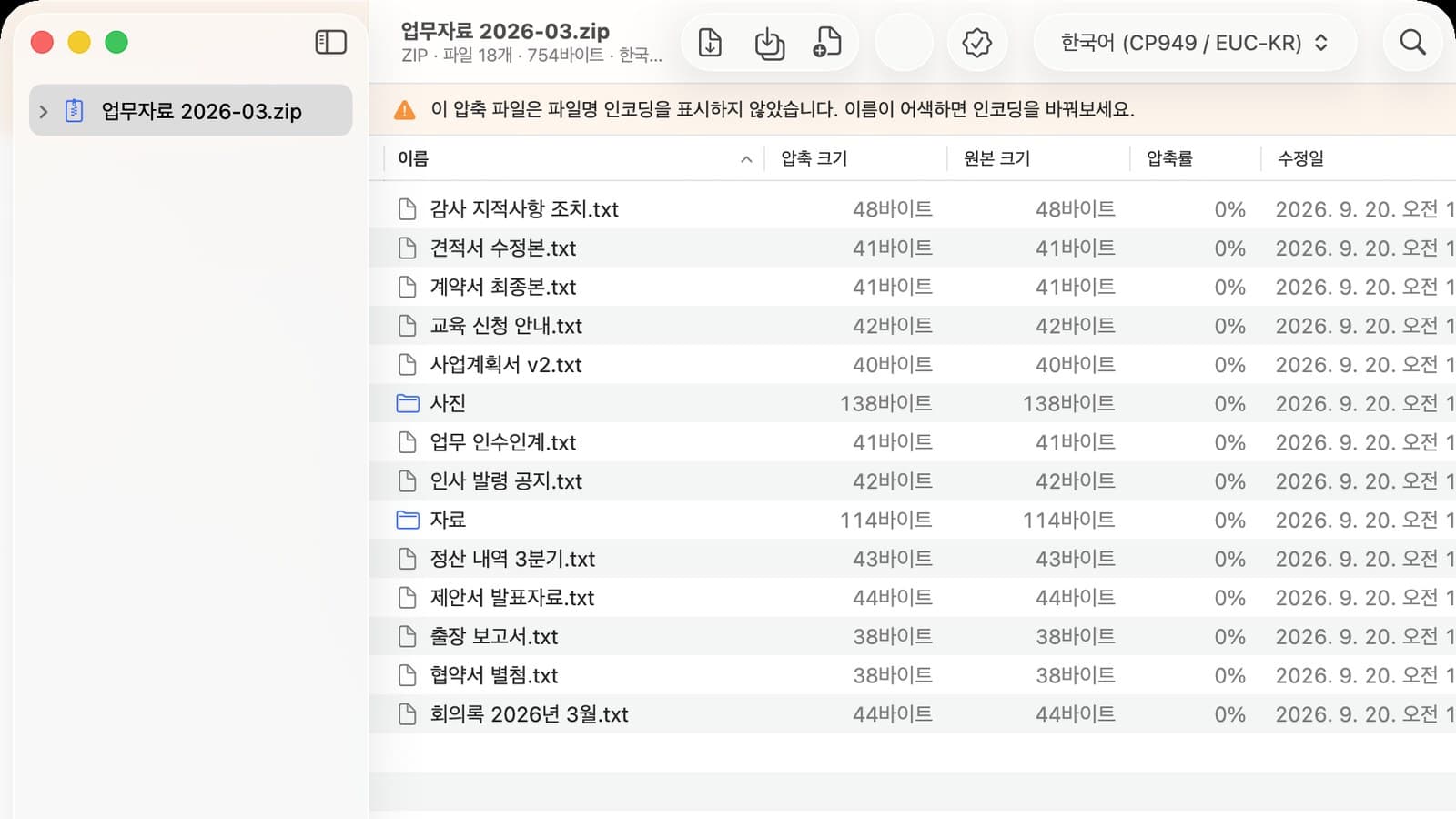1456x819 pixels.
Task: Click file icon of 협약서 별첨.txt
Action: [408, 675]
